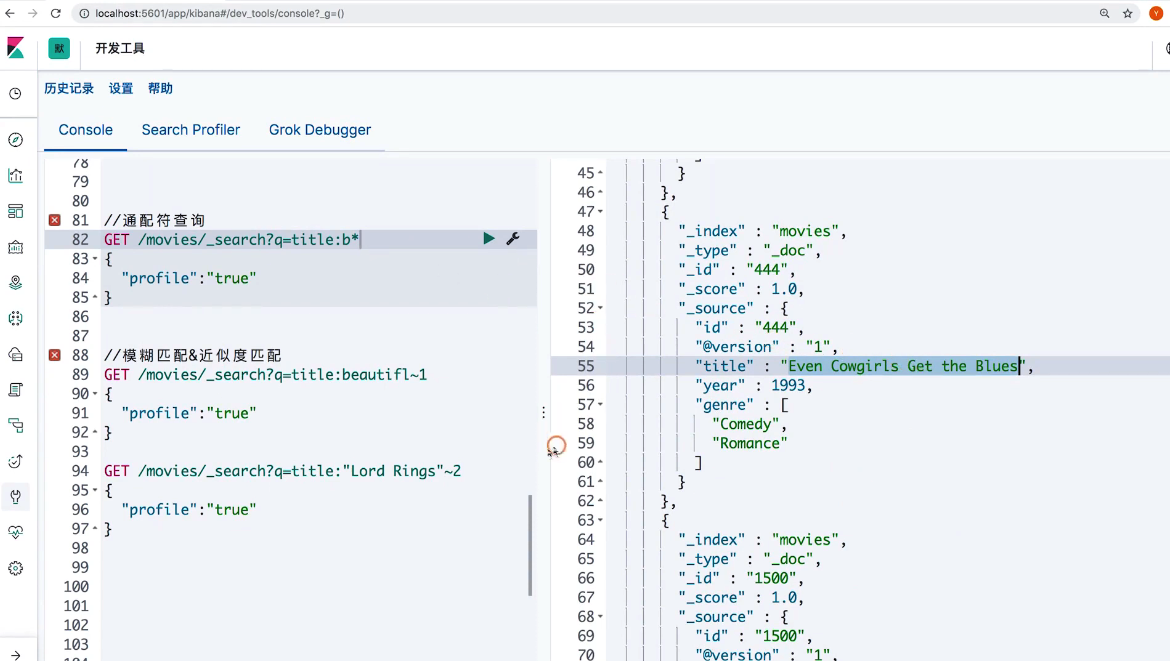Open the wrench options for the request
The image size is (1170, 661).
click(513, 239)
